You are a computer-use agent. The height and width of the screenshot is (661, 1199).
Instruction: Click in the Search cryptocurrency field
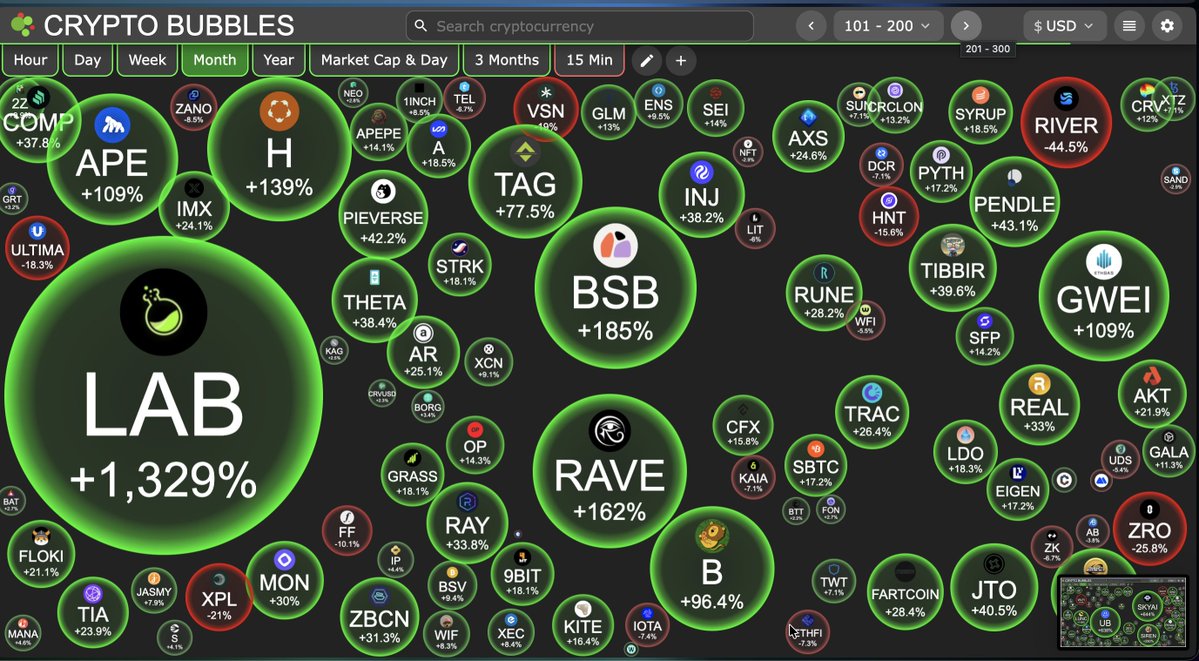point(579,26)
